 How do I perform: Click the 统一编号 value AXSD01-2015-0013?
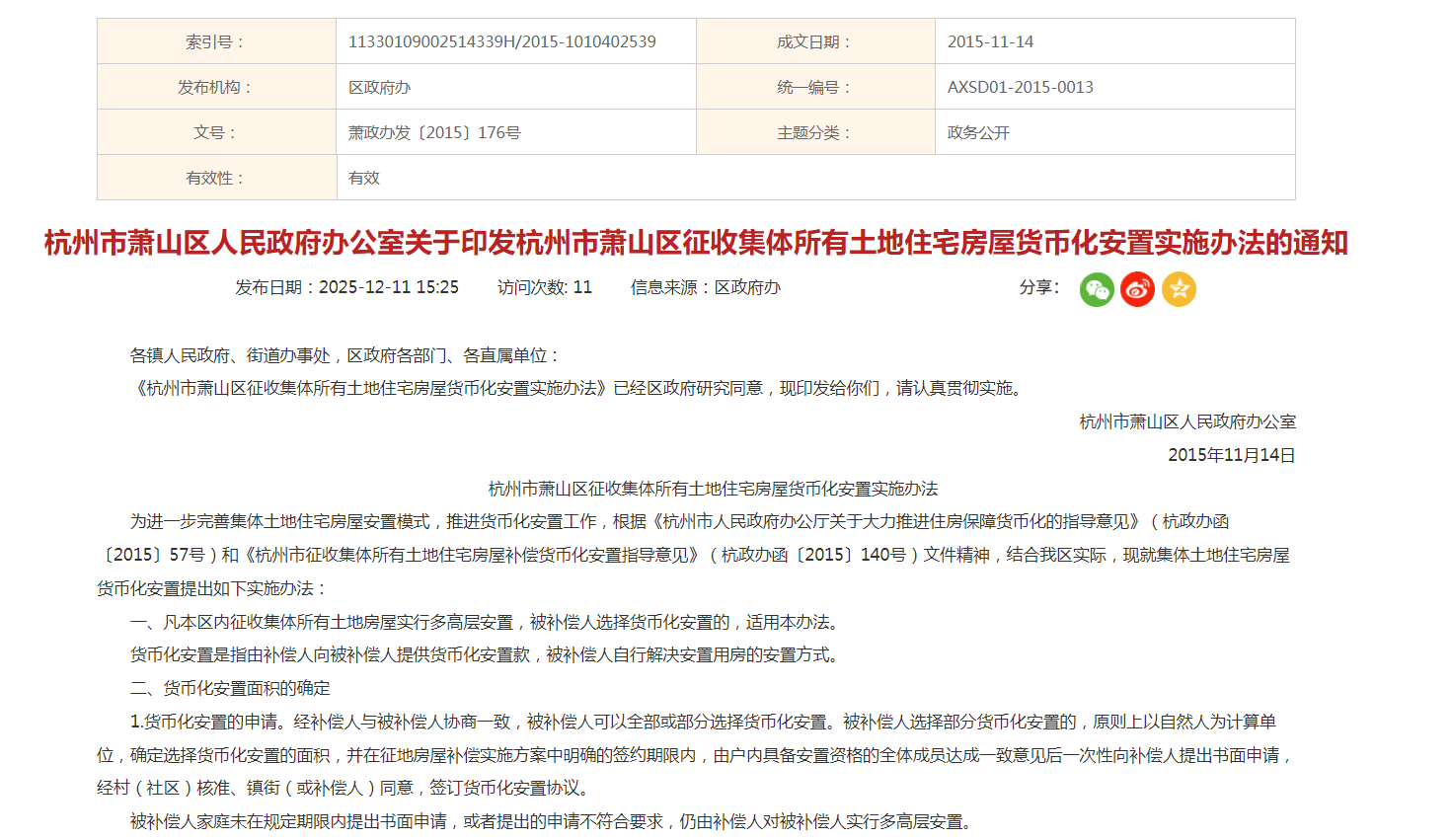point(1020,87)
